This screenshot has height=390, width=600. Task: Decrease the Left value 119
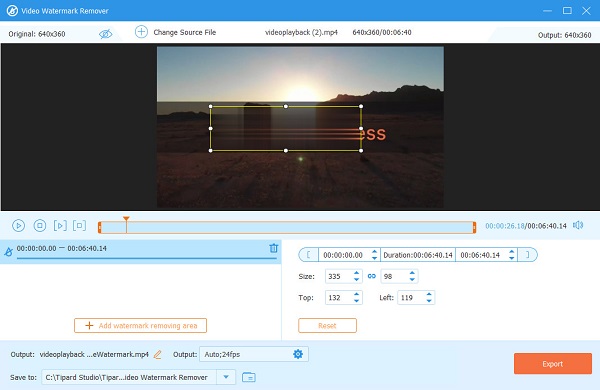pyautogui.click(x=429, y=301)
